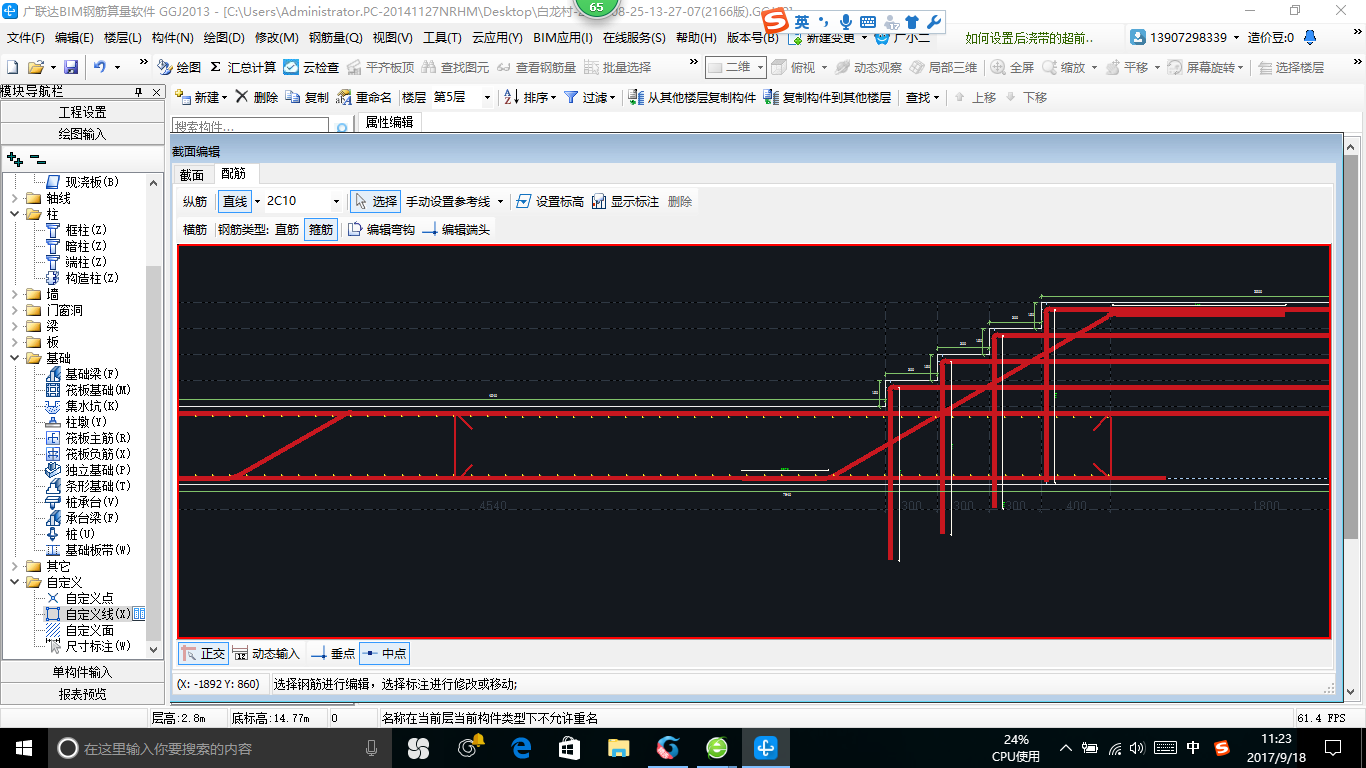Click 设置标高 elevation tool
1366x768 pixels.
click(550, 201)
